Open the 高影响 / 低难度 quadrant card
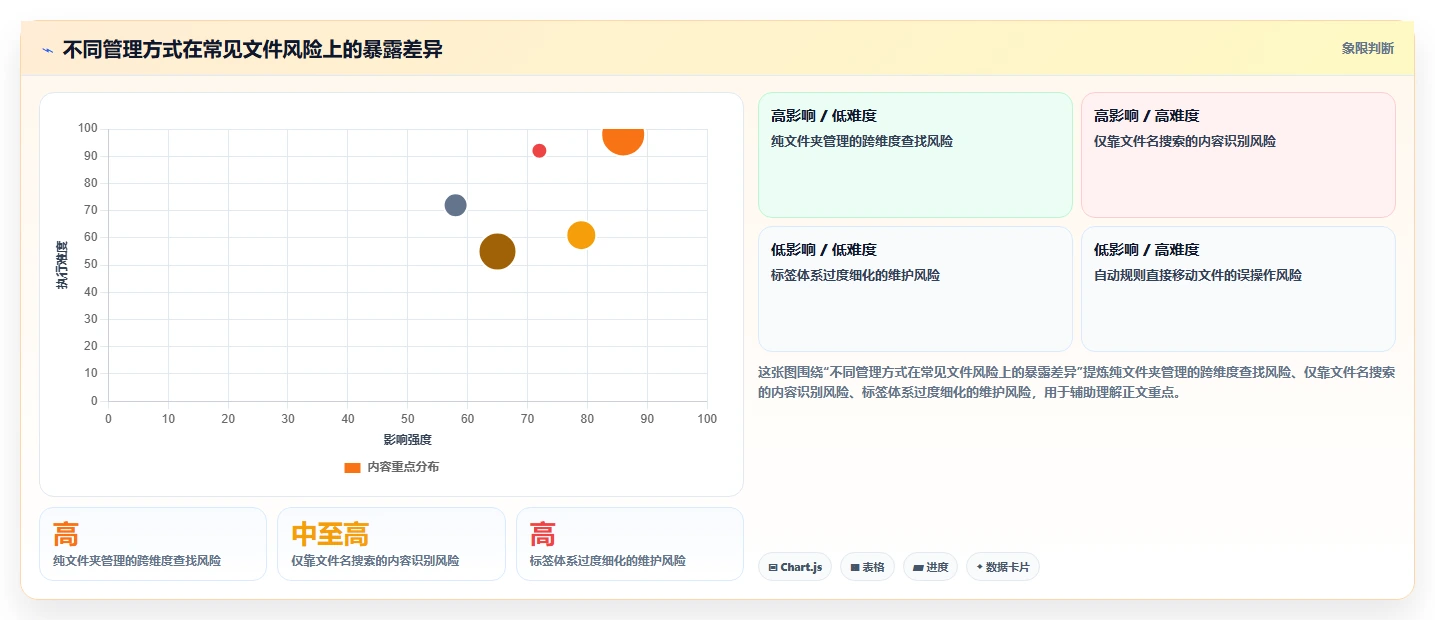 pyautogui.click(x=915, y=155)
